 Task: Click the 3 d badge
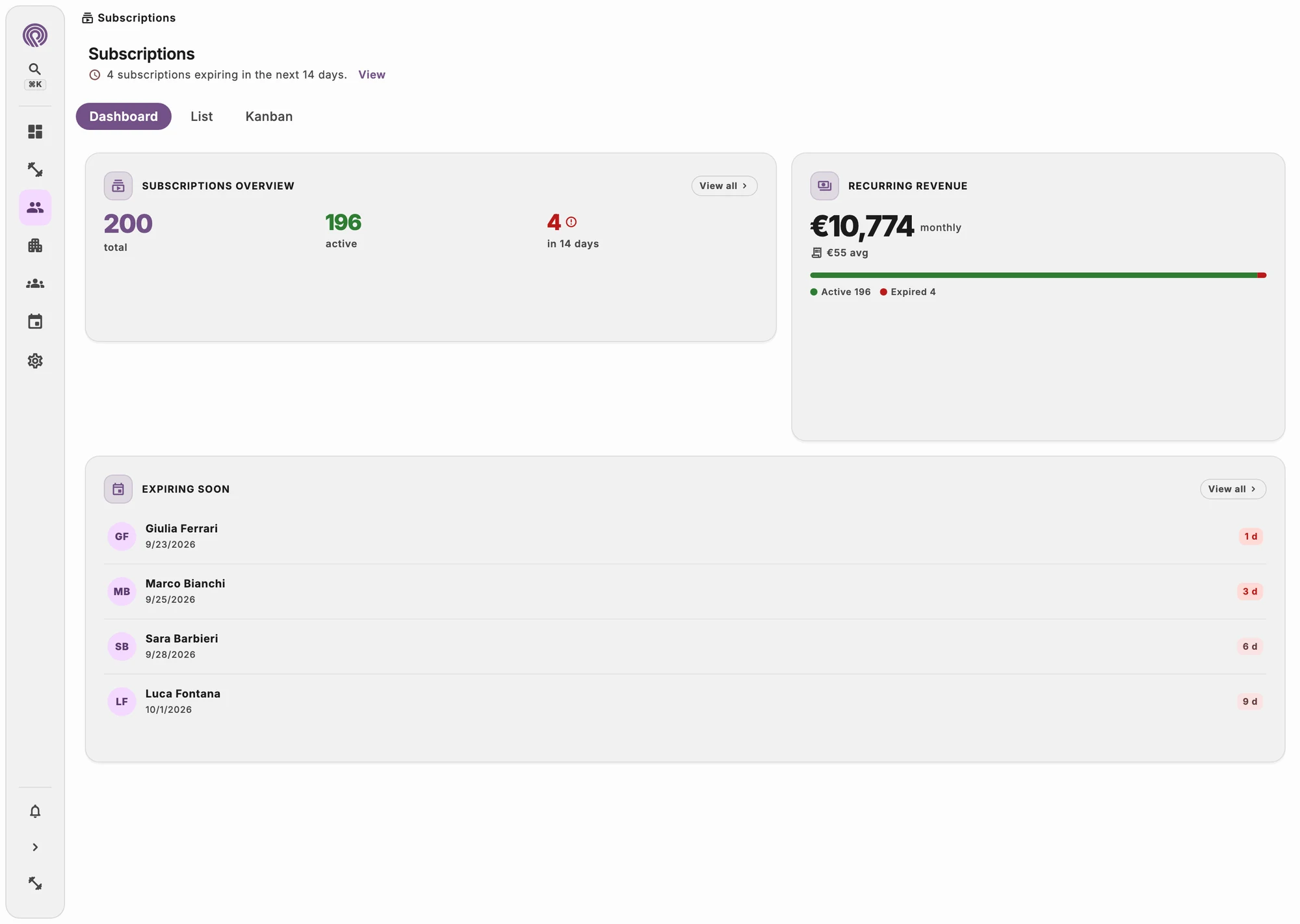[1250, 591]
